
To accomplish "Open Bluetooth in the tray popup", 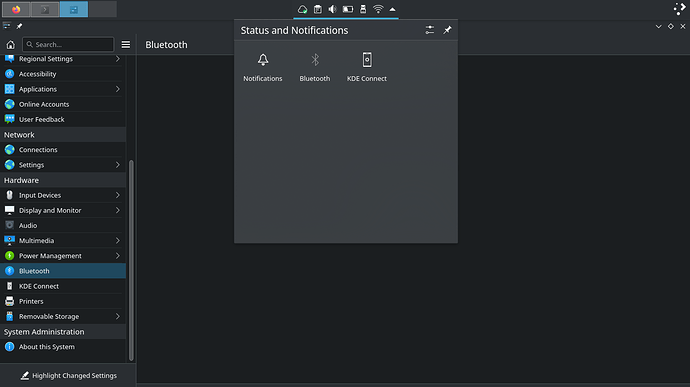I will (315, 66).
